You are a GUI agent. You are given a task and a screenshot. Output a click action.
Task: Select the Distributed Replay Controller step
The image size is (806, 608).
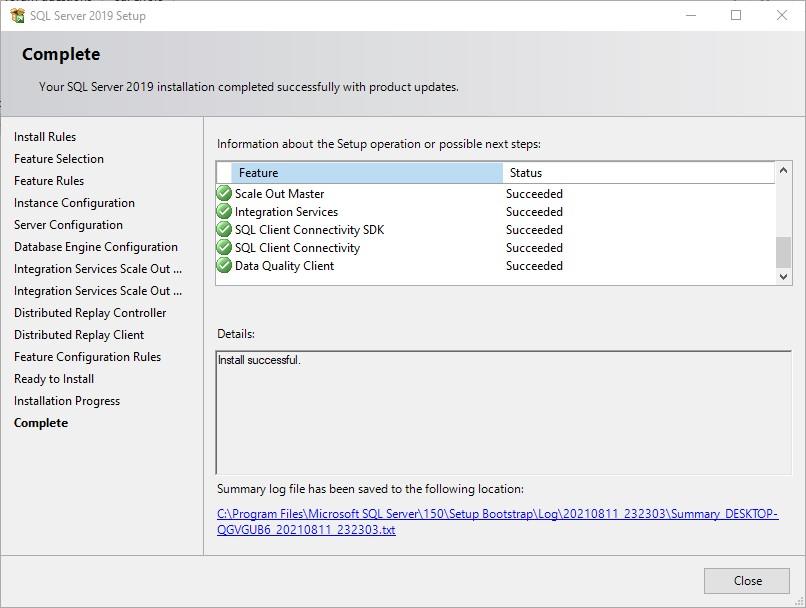click(90, 313)
